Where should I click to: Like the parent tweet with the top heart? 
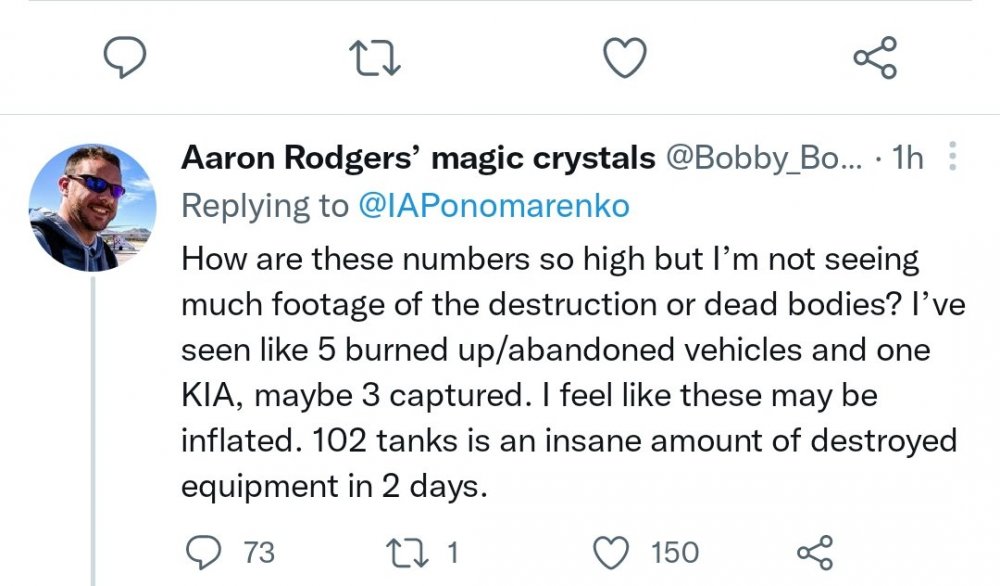point(626,59)
